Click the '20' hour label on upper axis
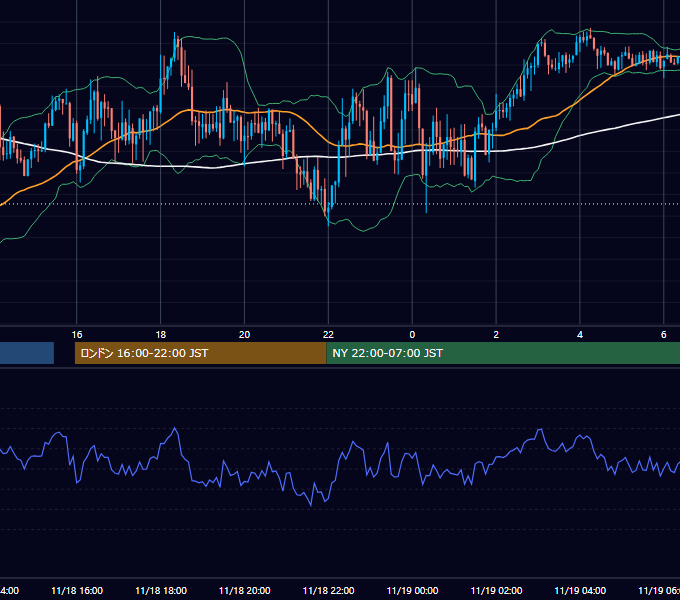The image size is (680, 600). (245, 334)
